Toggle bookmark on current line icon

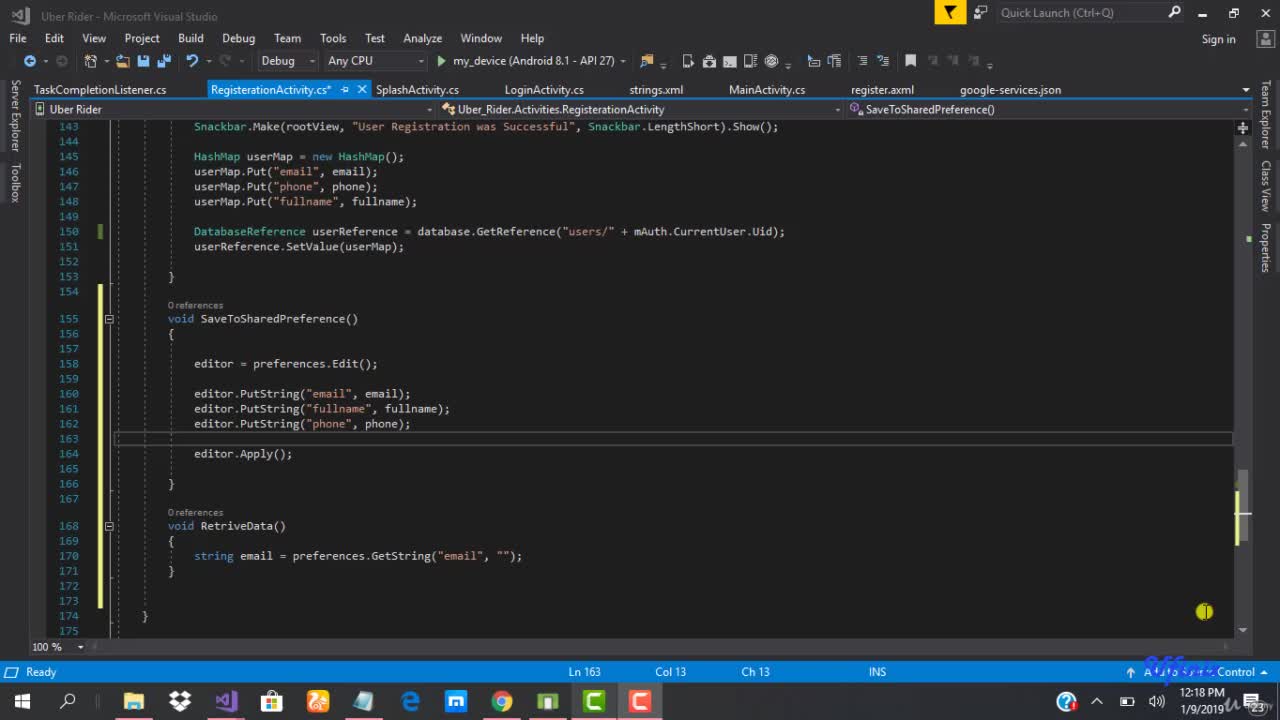[910, 61]
